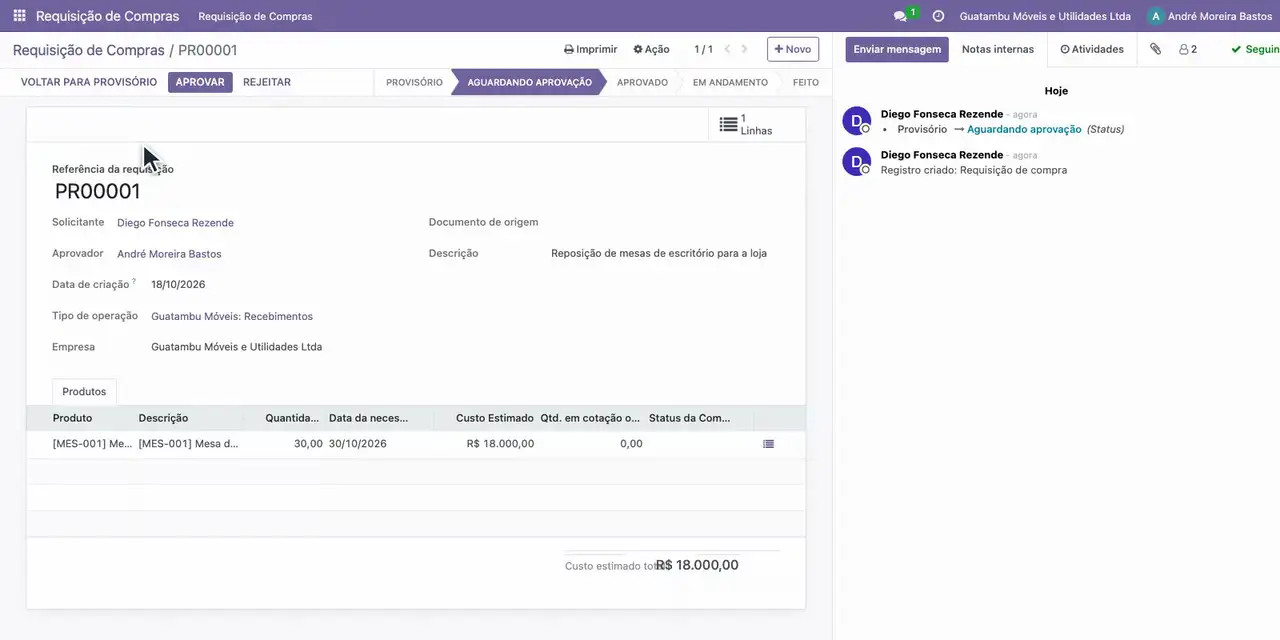This screenshot has width=1280, height=640.
Task: Click Diego avatar on status change message
Action: click(857, 121)
